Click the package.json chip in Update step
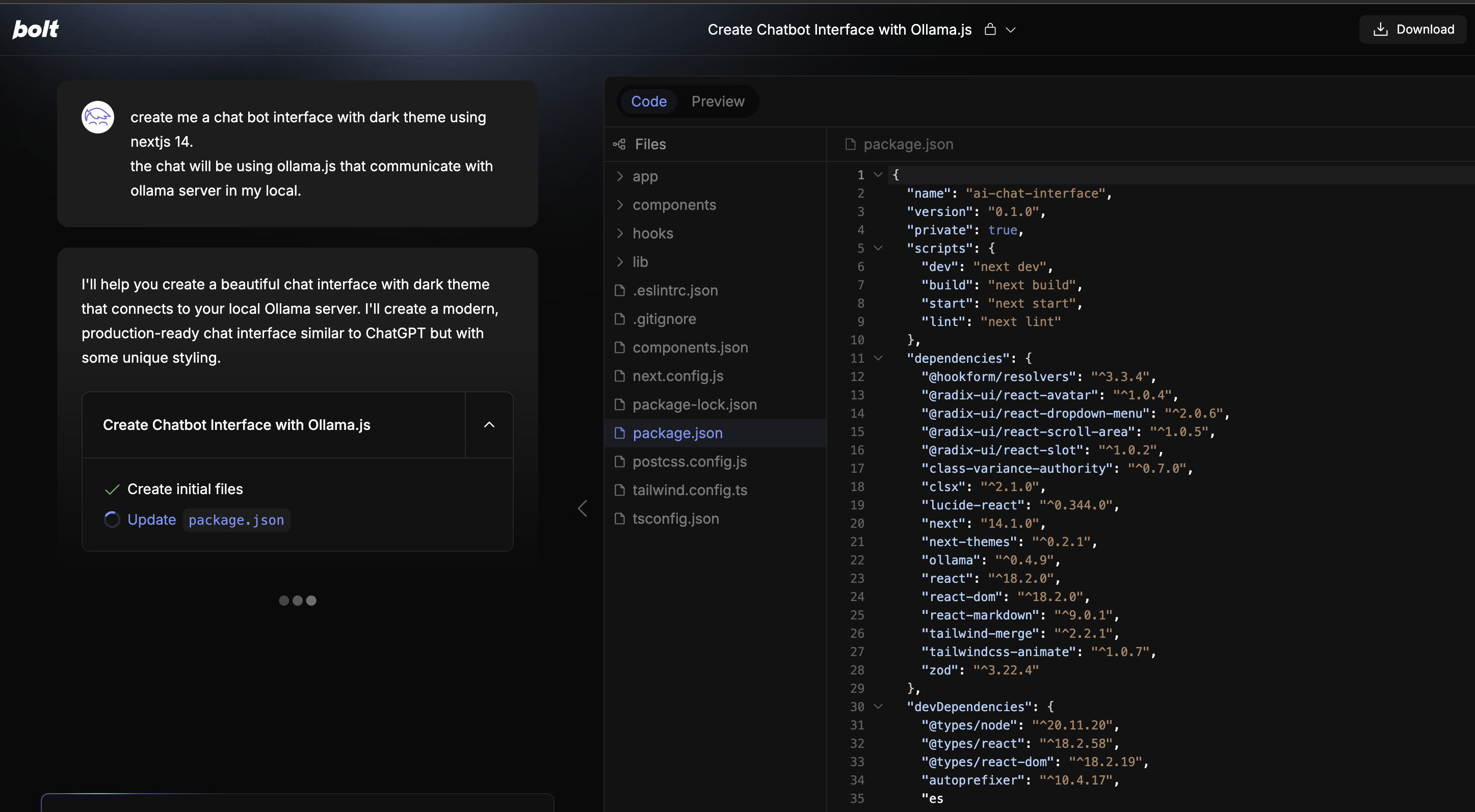This screenshot has height=812, width=1475. [236, 520]
